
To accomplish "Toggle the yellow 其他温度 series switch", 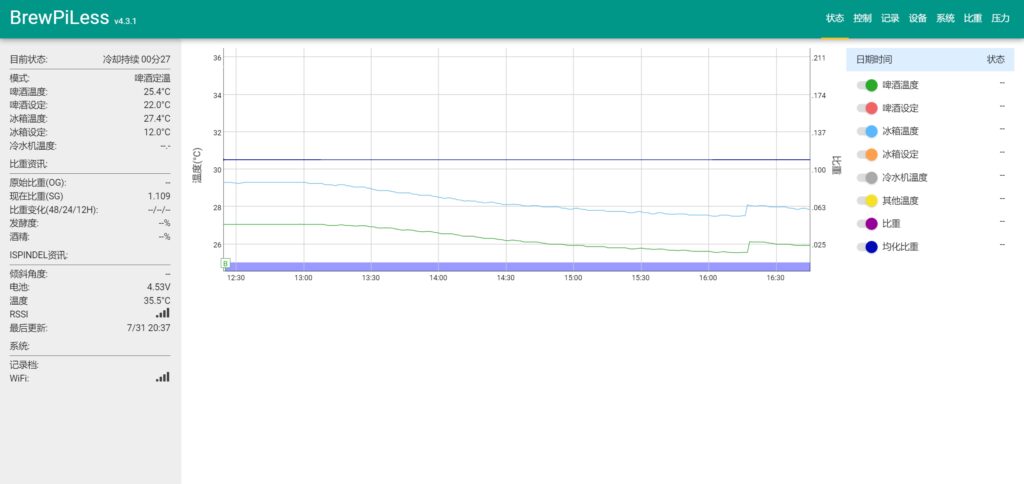I will click(x=867, y=200).
